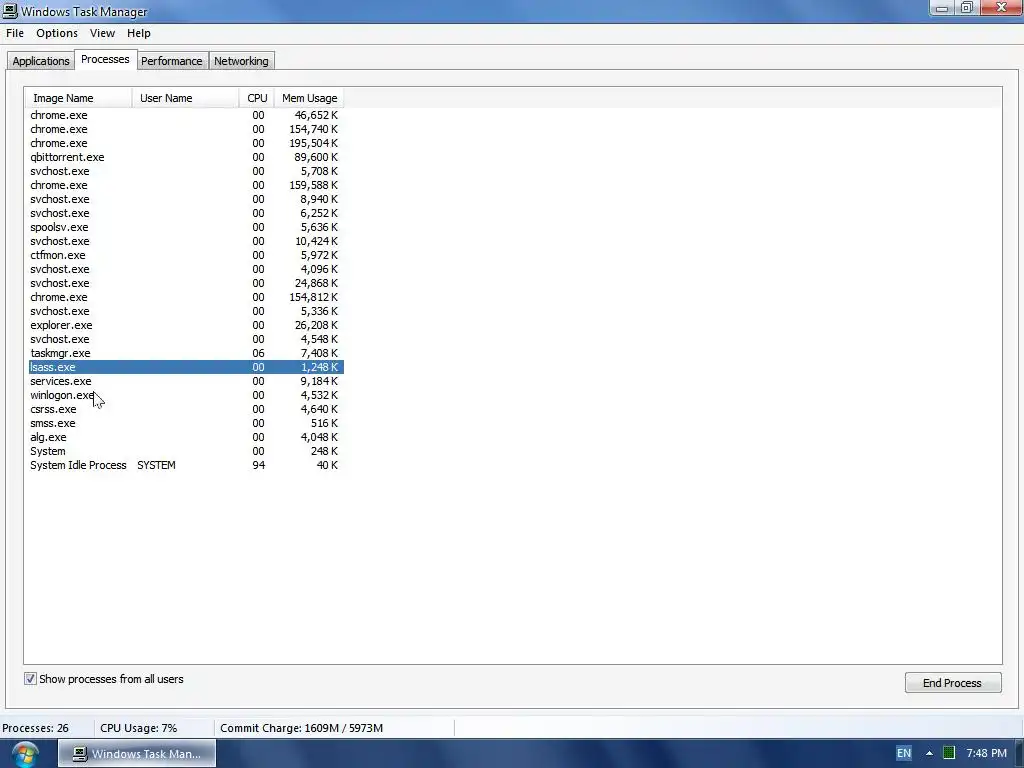Open the View menu
The image size is (1024, 768).
pyautogui.click(x=102, y=33)
